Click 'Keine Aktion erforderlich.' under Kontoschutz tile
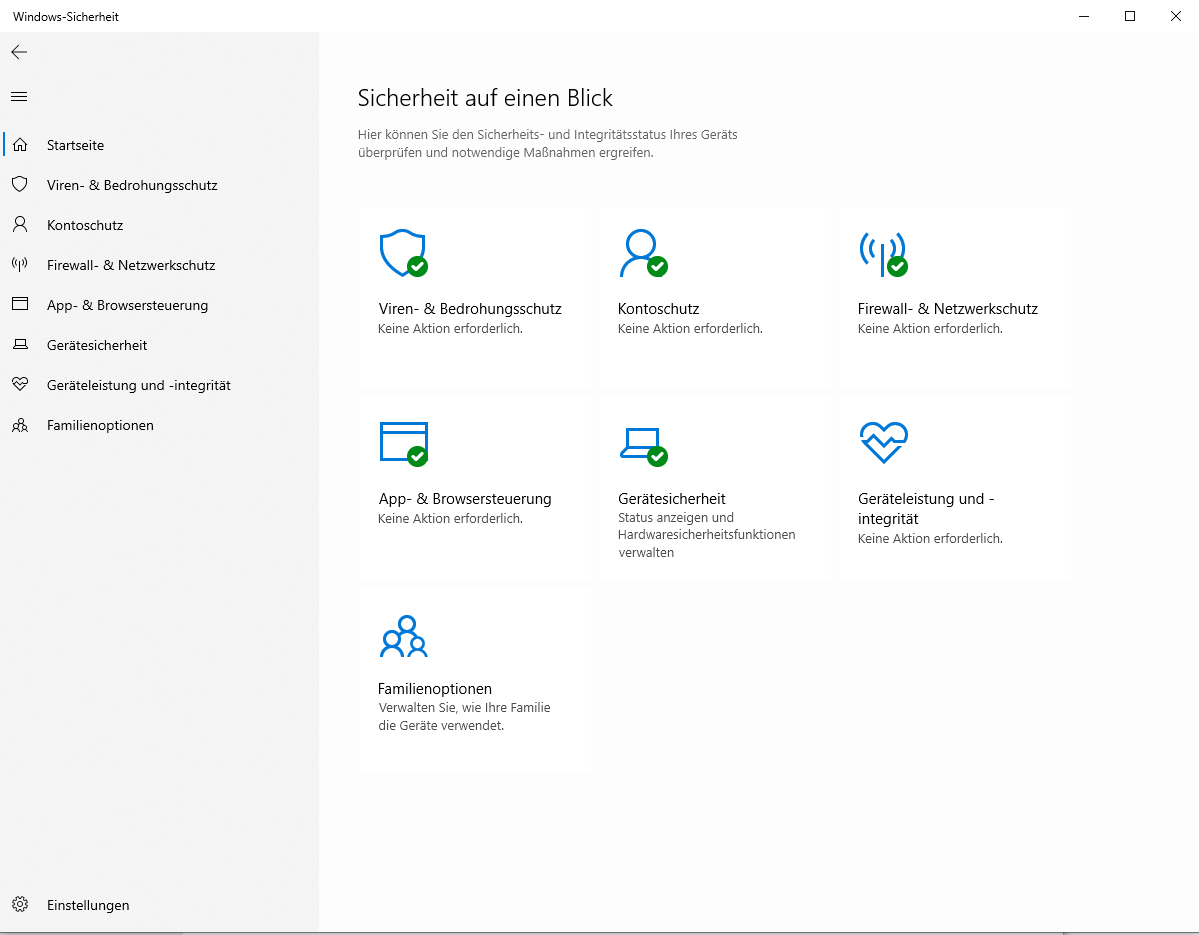The width and height of the screenshot is (1199, 935). tap(690, 329)
